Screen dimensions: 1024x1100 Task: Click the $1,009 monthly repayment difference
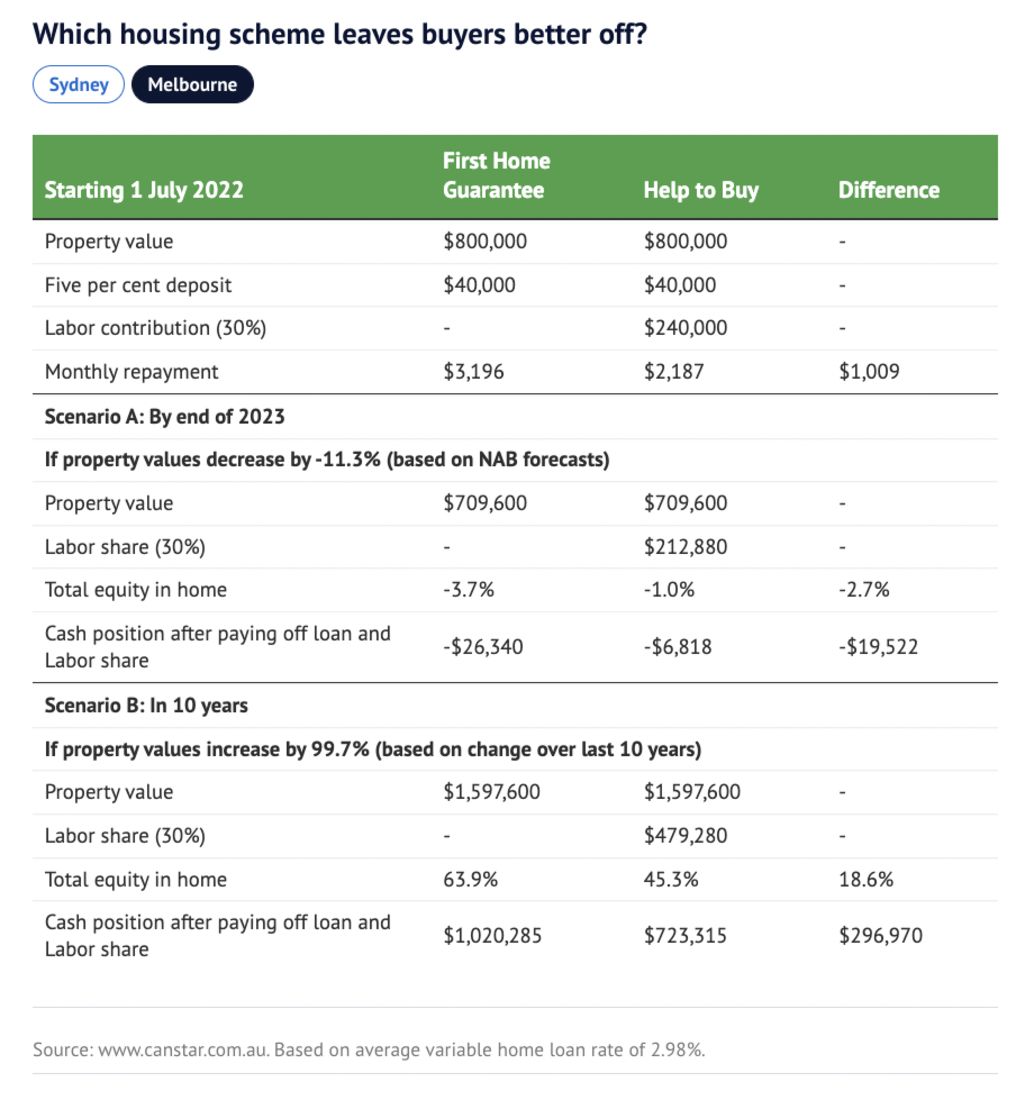(x=868, y=372)
